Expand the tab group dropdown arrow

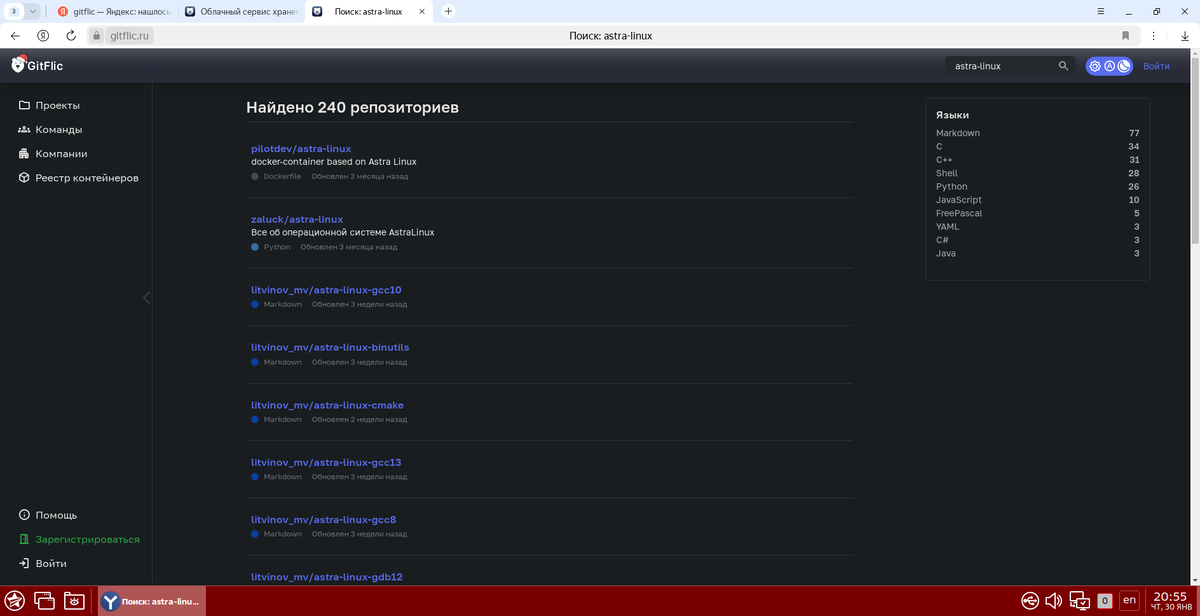point(33,11)
